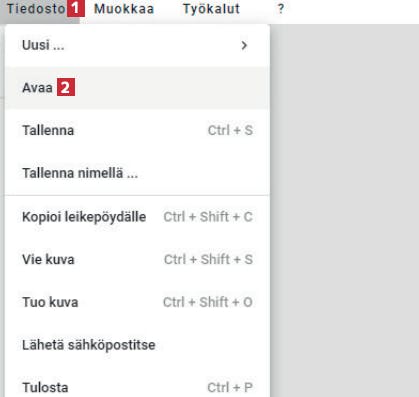The height and width of the screenshot is (397, 419).
Task: Choose Avaa to open a file
Action: 137,88
